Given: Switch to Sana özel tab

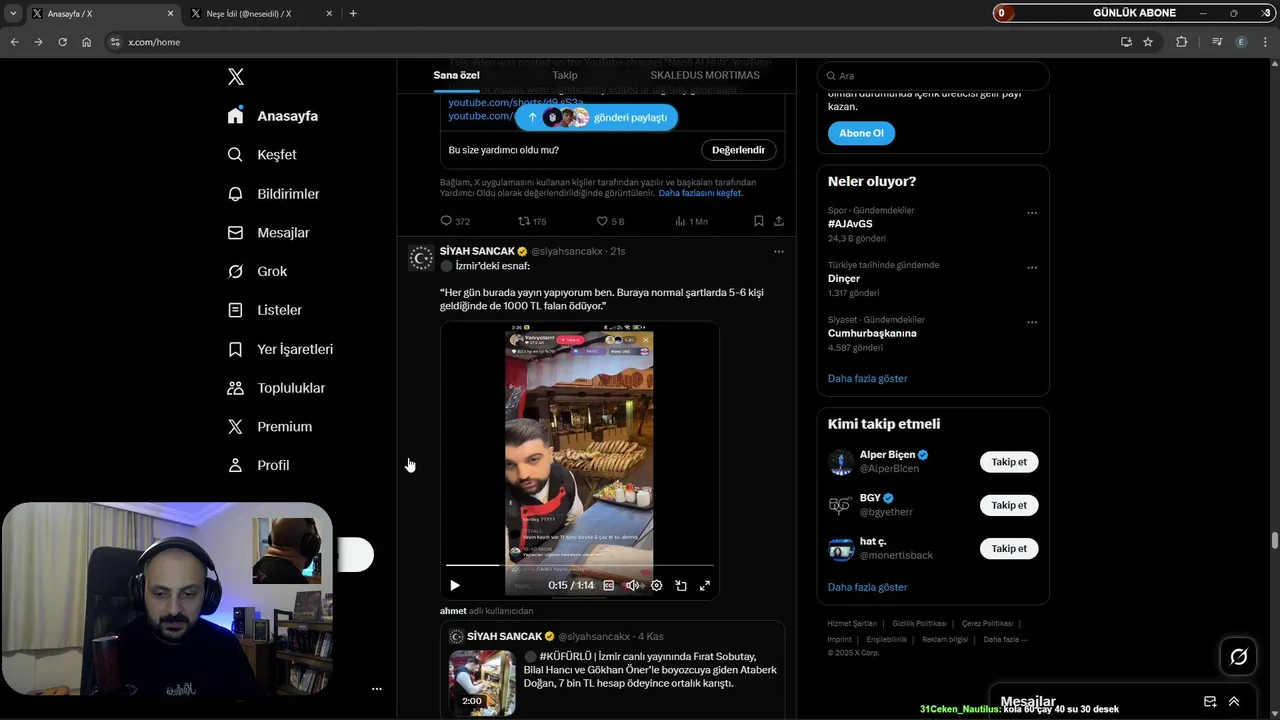Looking at the screenshot, I should tap(456, 75).
